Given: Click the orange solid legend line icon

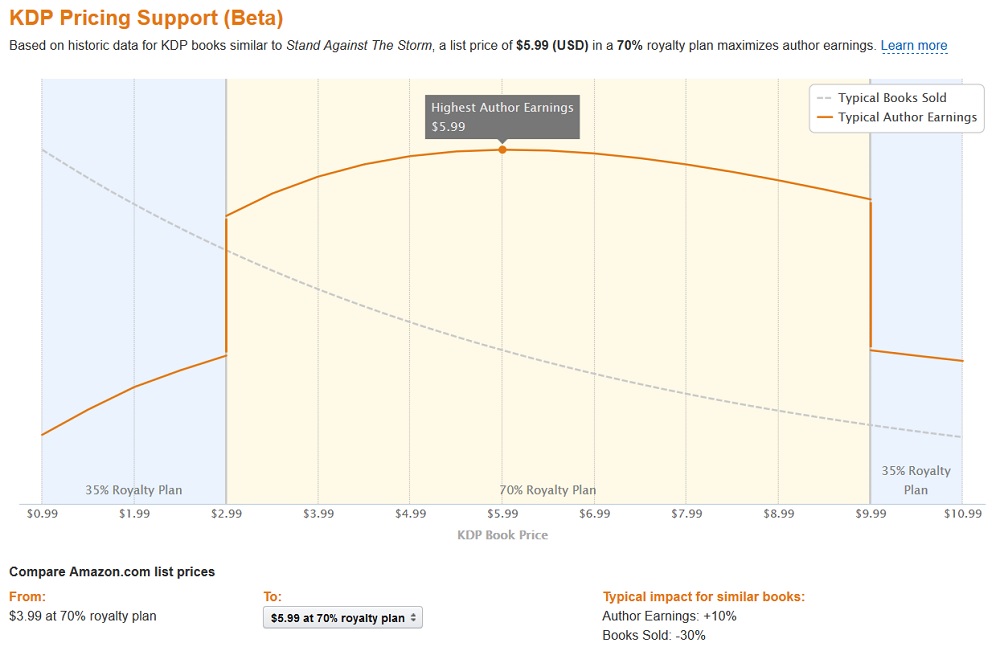Looking at the screenshot, I should click(824, 117).
